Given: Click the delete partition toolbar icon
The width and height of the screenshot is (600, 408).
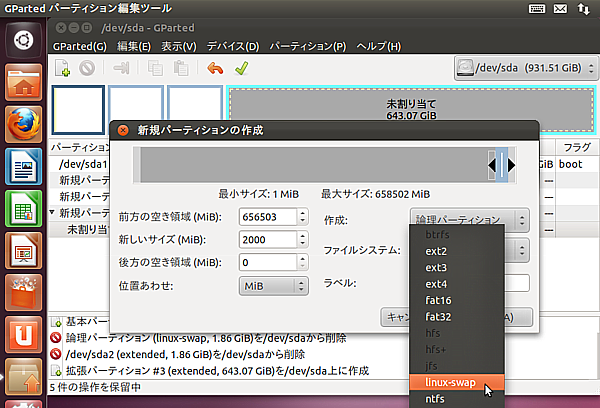Looking at the screenshot, I should 87,69.
